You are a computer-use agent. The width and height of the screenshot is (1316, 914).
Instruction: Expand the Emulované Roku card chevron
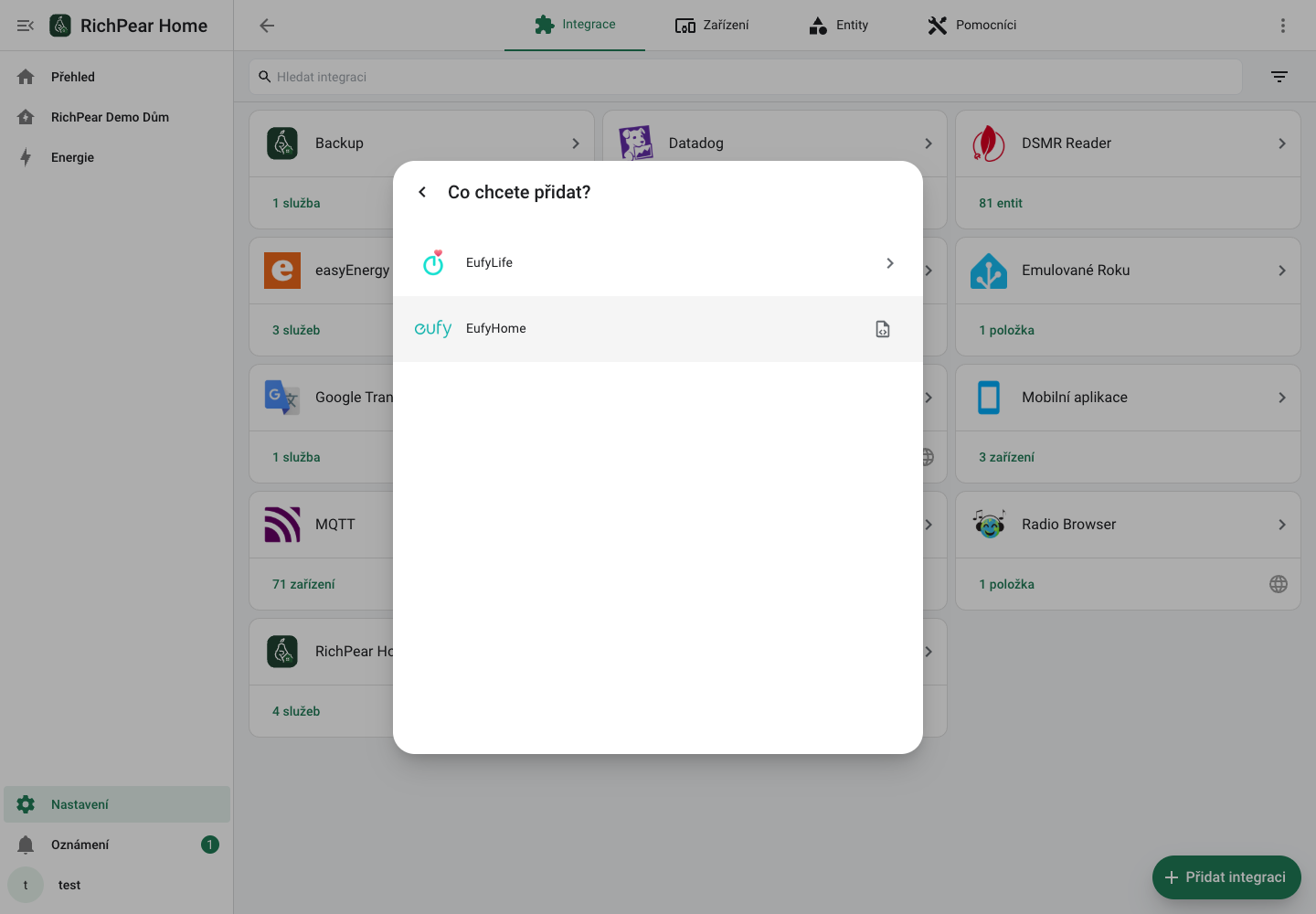click(x=1282, y=271)
